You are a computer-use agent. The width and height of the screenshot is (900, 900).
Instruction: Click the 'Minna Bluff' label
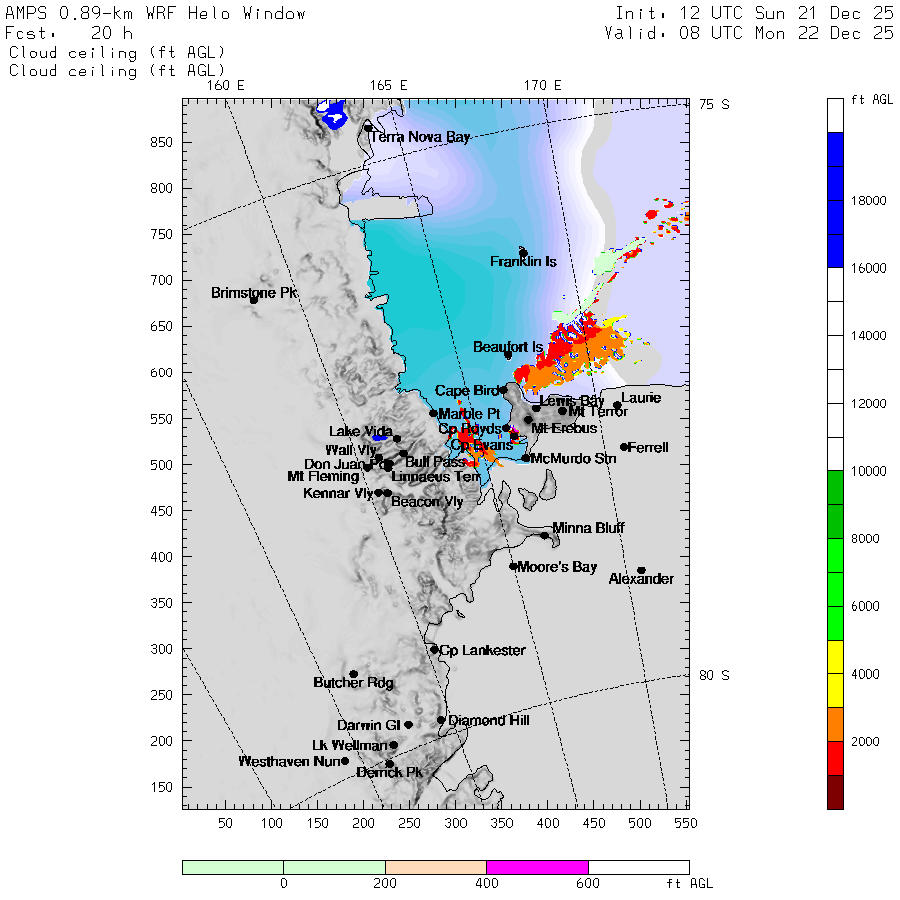pos(588,527)
